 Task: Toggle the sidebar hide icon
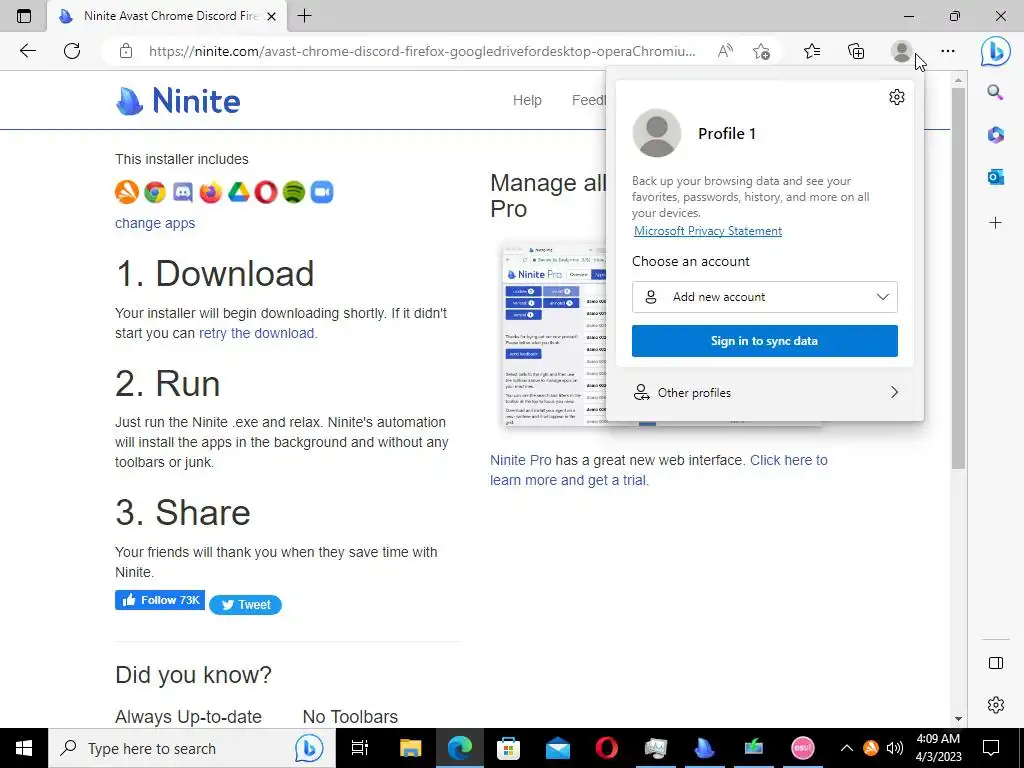pyautogui.click(x=995, y=664)
